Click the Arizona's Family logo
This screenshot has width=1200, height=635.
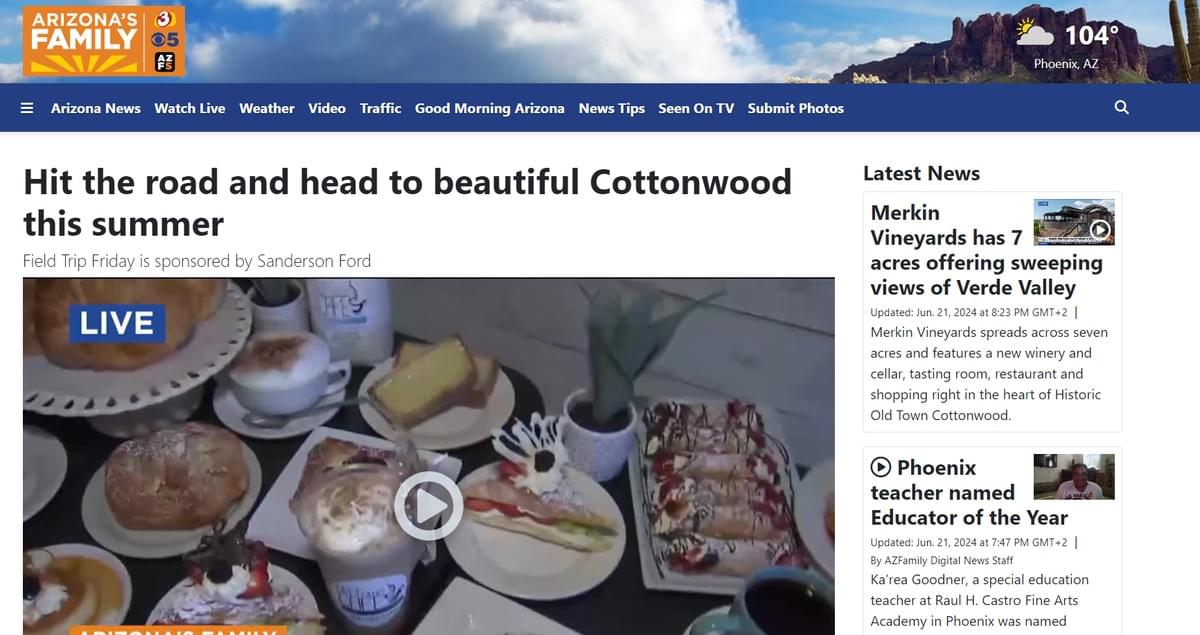104,41
